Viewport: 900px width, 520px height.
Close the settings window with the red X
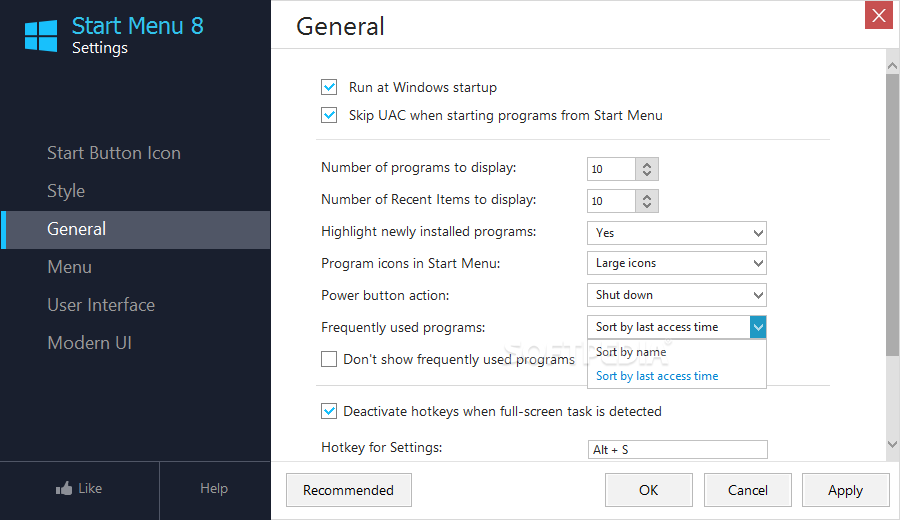(879, 15)
